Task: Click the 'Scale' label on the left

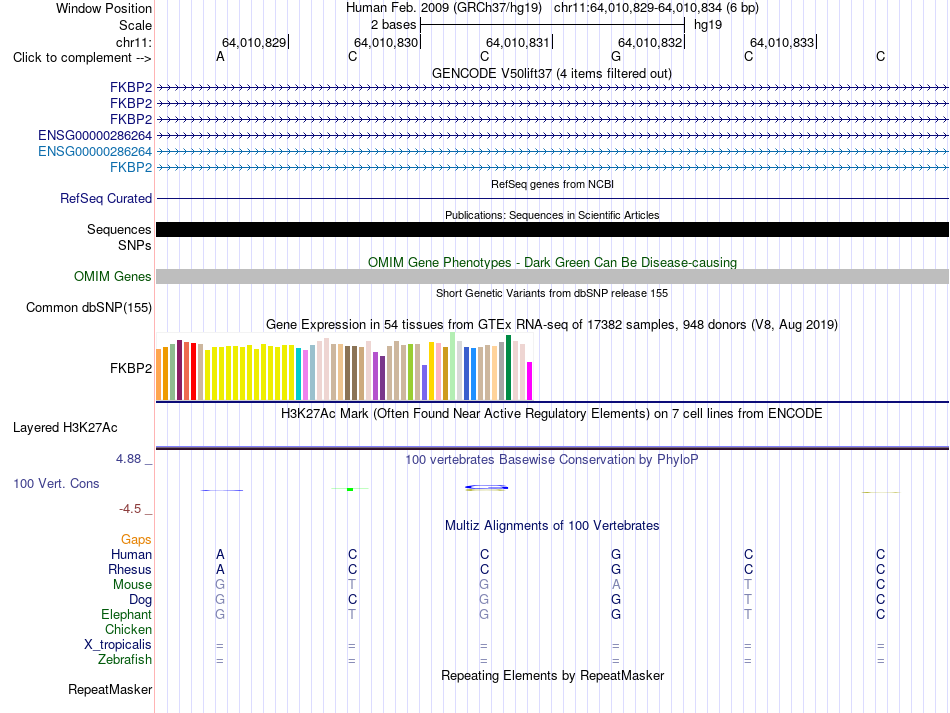Action: tap(135, 25)
